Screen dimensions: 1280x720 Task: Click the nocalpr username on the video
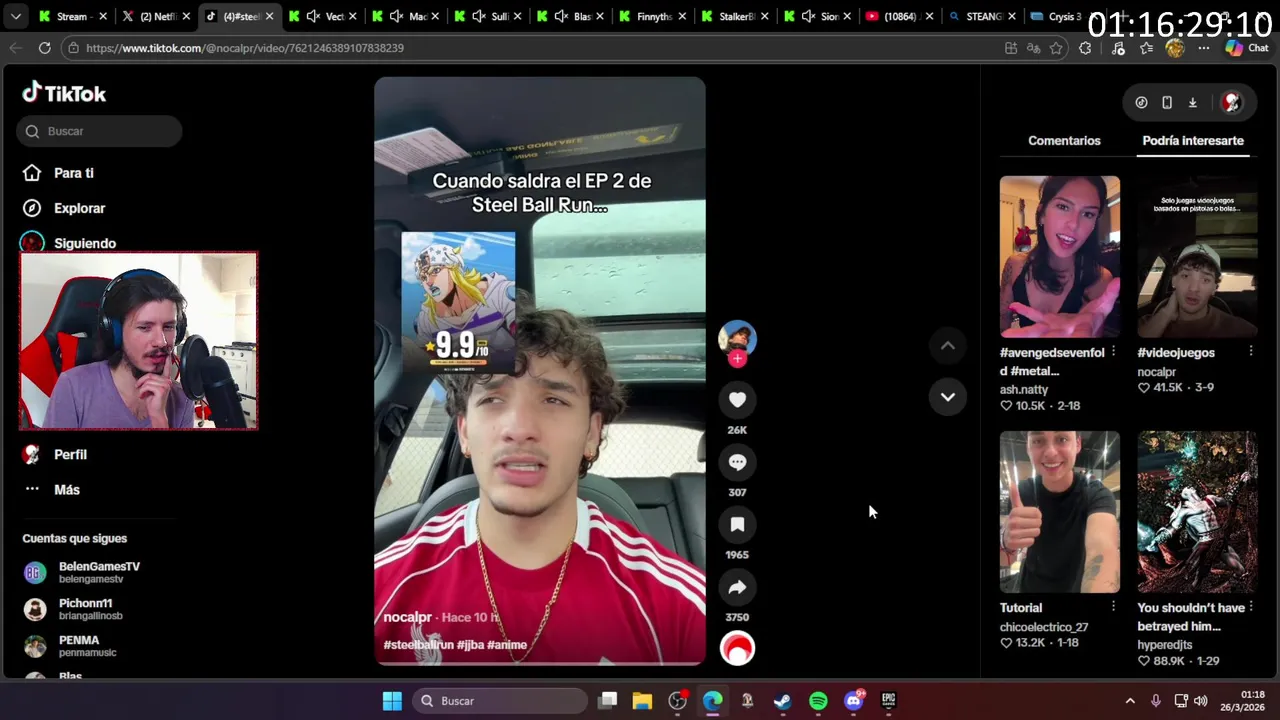(x=408, y=617)
